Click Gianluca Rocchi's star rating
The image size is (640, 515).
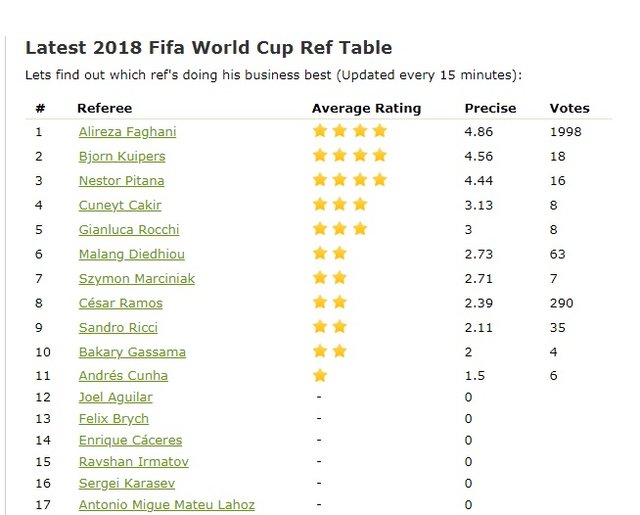(340, 229)
